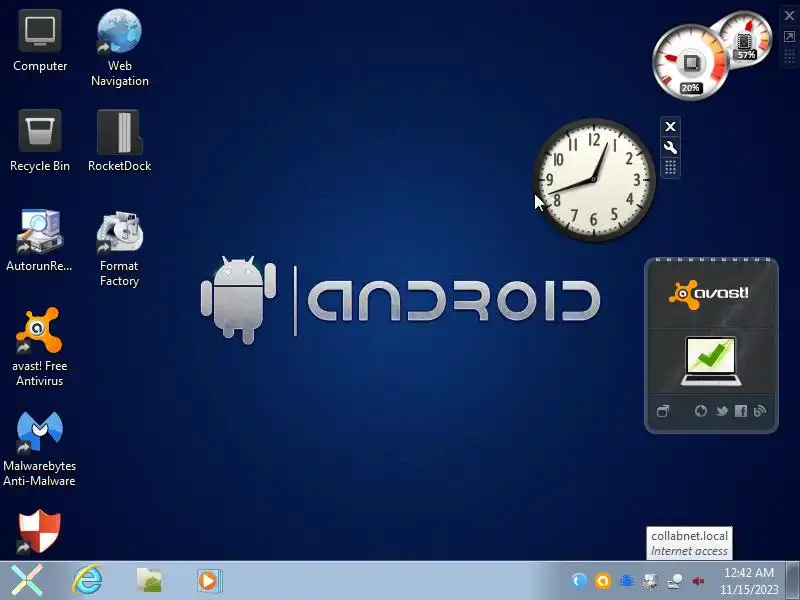This screenshot has width=800, height=600.
Task: Launch Internet Explorer from the taskbar
Action: pyautogui.click(x=87, y=580)
